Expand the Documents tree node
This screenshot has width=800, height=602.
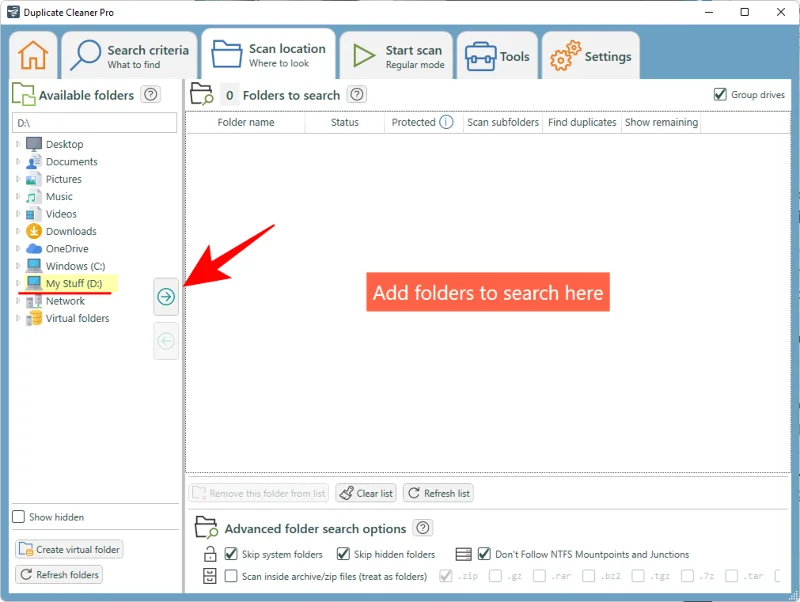click(x=17, y=162)
